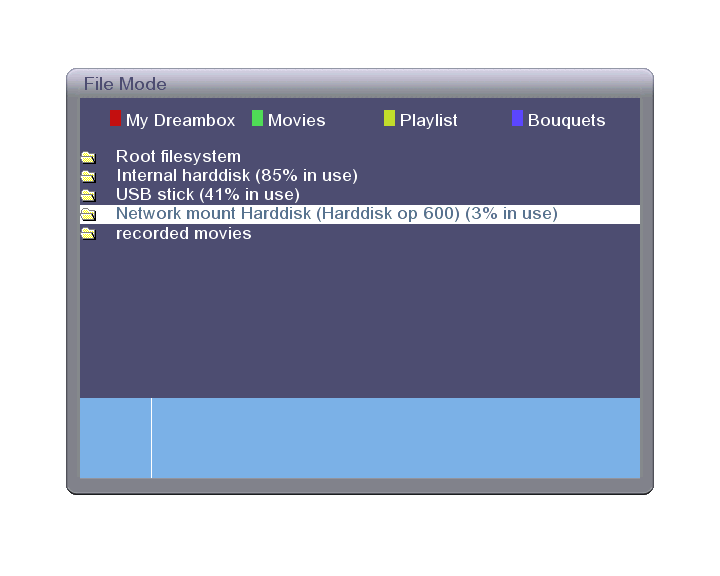Screen dimensions: 720x576
Task: Select 'USB stick (41% in use)' entry
Action: click(x=360, y=195)
